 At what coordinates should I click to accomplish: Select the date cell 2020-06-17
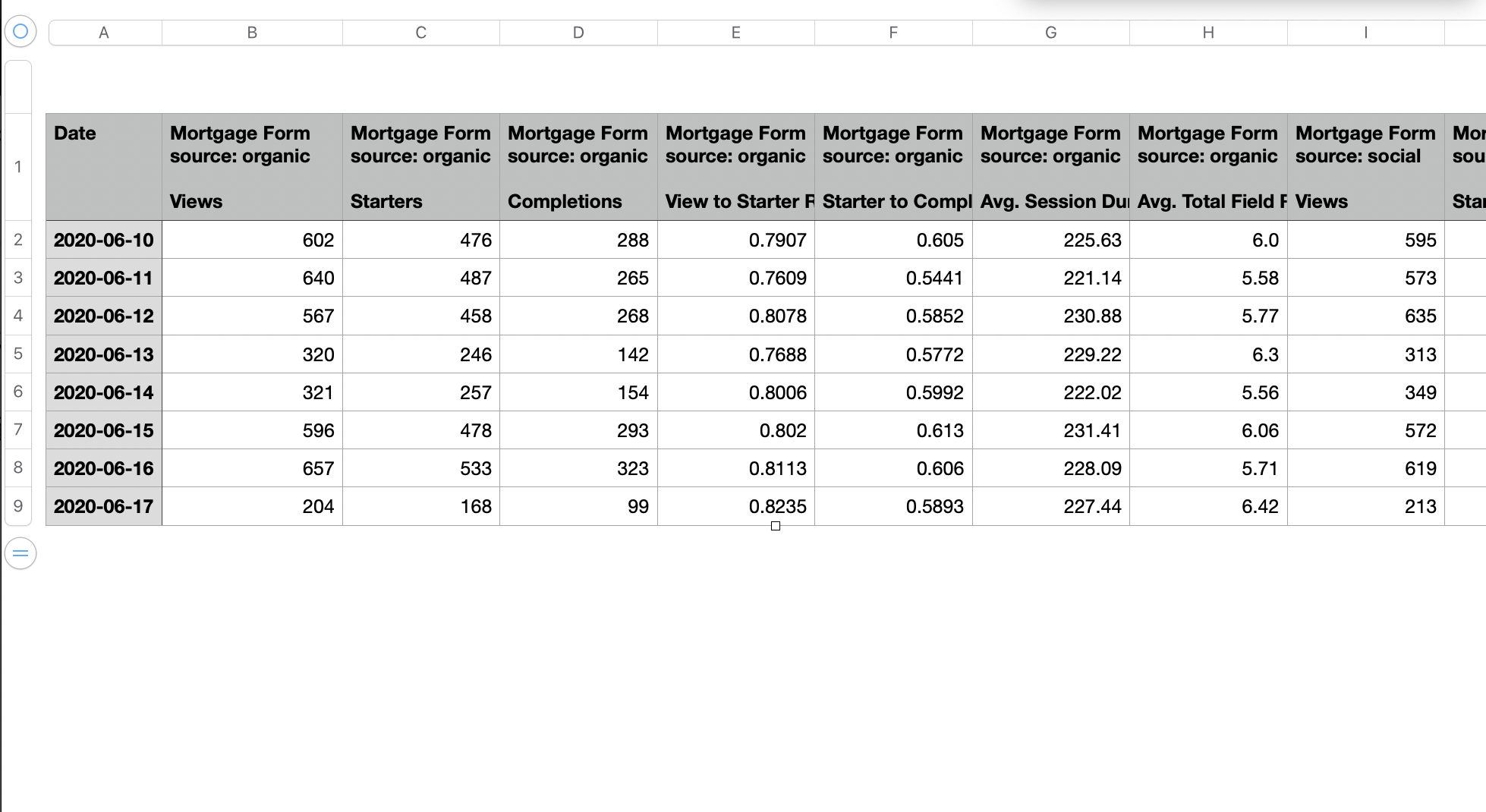click(104, 506)
